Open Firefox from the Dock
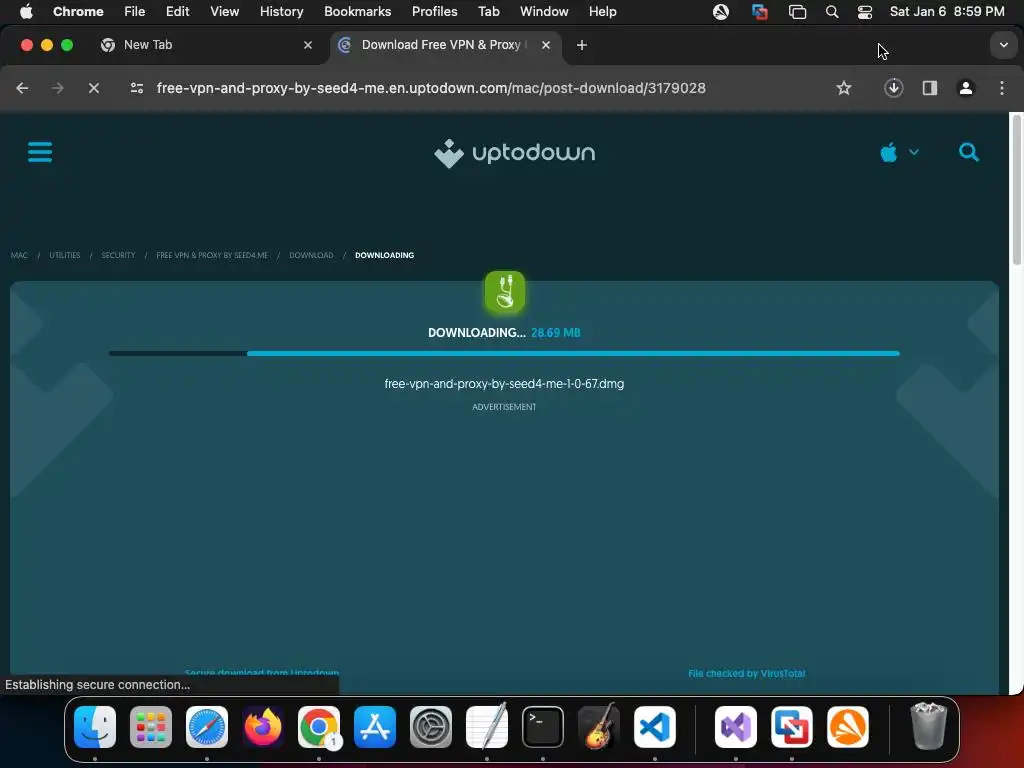 pos(263,727)
